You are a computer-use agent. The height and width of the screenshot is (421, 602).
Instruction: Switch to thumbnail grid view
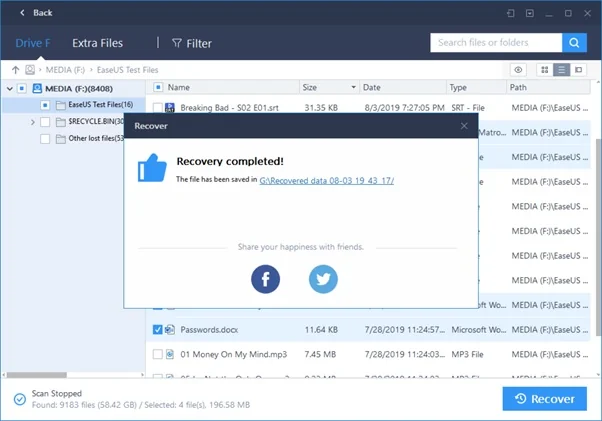tap(545, 70)
